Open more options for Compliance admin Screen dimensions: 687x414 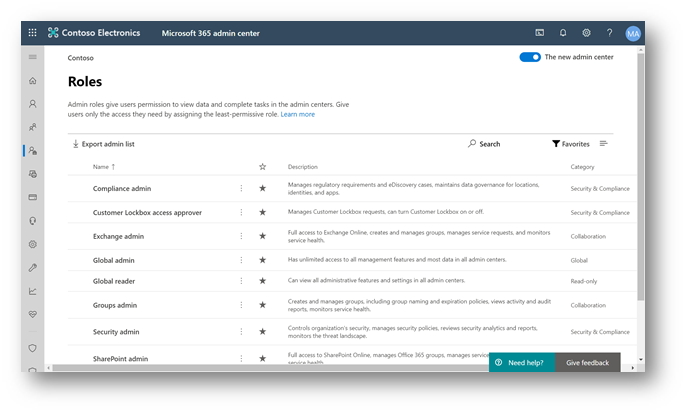tap(241, 188)
